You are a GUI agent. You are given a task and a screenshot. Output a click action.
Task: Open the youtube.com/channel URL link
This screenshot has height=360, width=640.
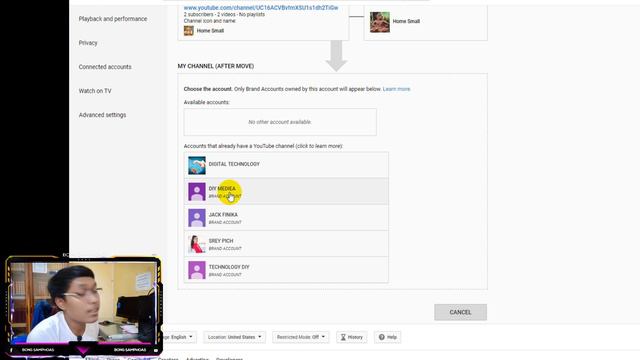pyautogui.click(x=261, y=8)
